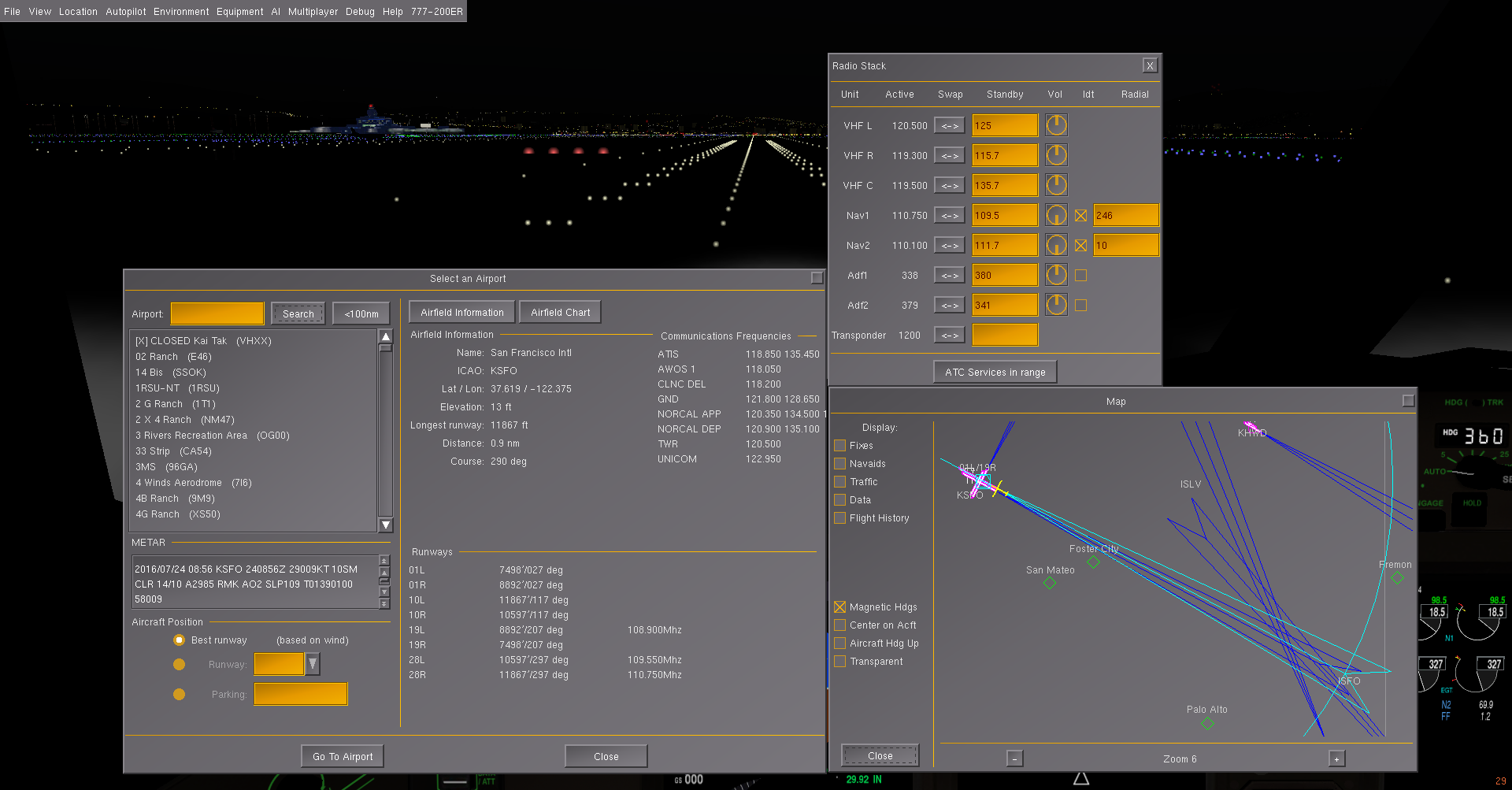Swap Nav2 frequencies using the swap arrows
The height and width of the screenshot is (790, 1512).
point(949,244)
